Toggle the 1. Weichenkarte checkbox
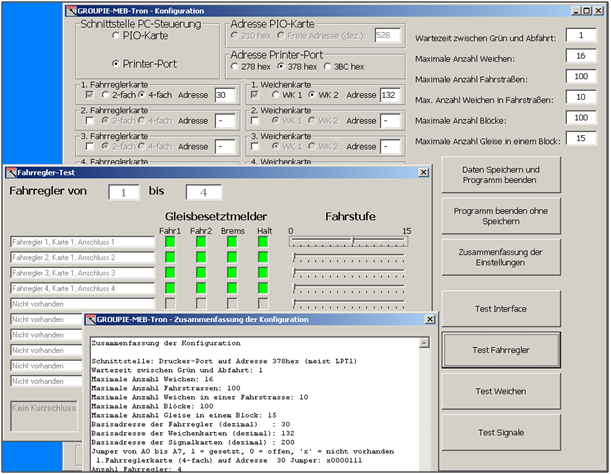 [255, 95]
